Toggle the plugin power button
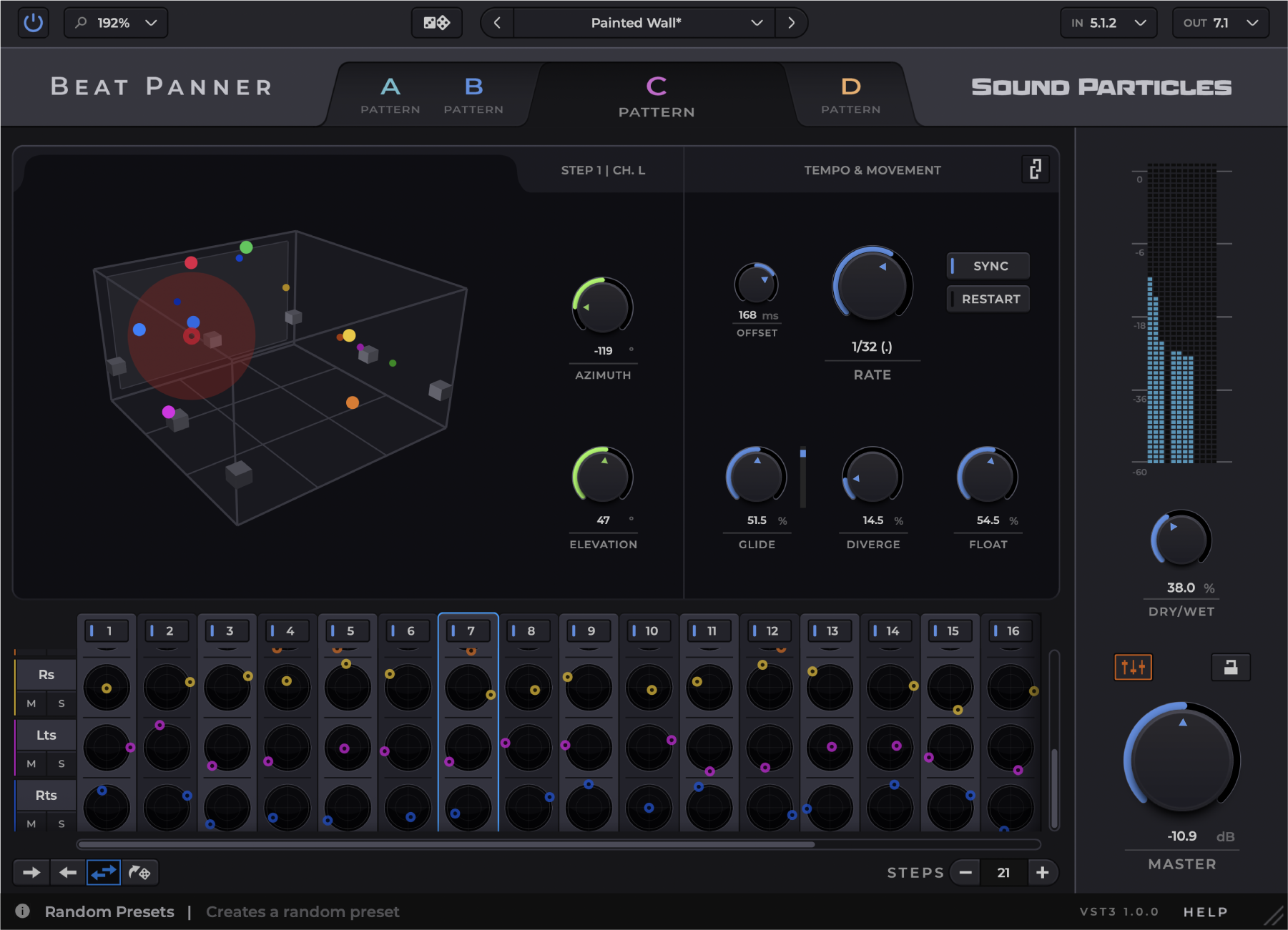The height and width of the screenshot is (930, 1288). [x=34, y=23]
